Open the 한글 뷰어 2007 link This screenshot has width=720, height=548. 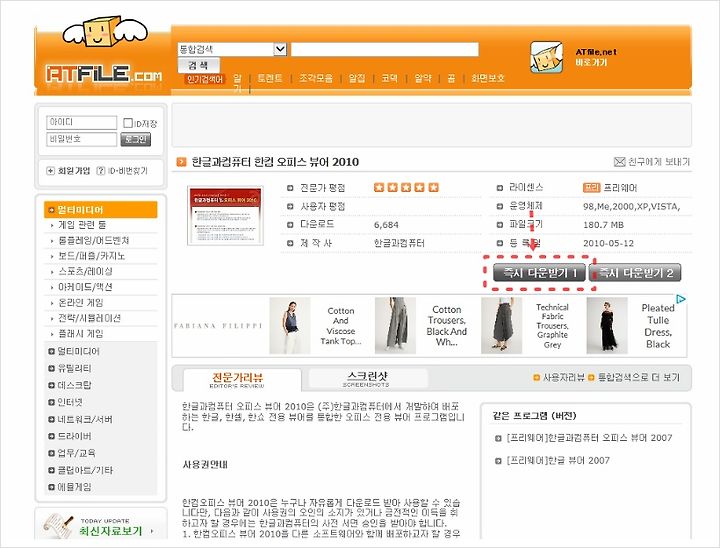click(558, 461)
